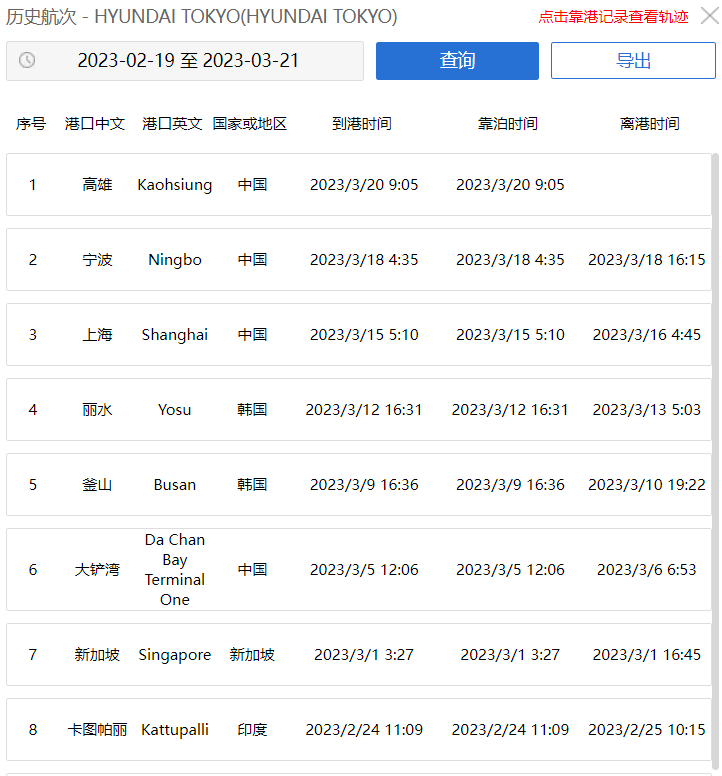Click the Singapore English port name
This screenshot has width=722, height=776.
[x=175, y=655]
